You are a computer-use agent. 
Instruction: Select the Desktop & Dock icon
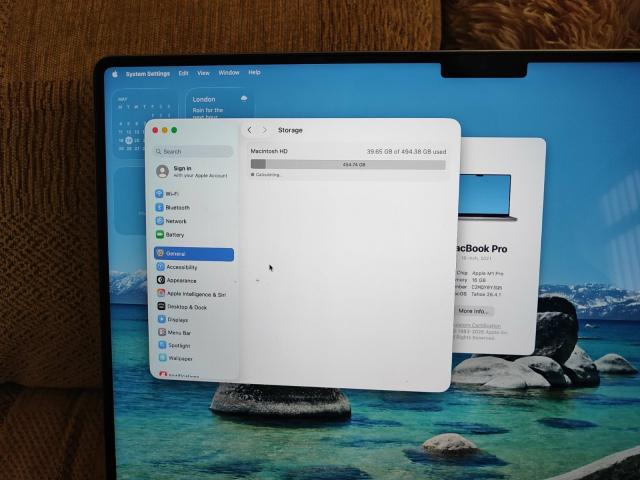[x=161, y=306]
